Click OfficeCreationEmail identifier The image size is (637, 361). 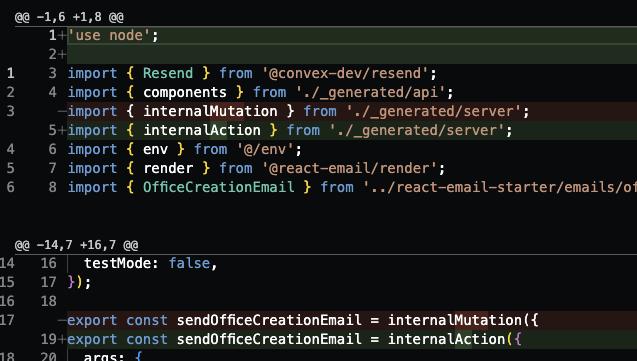tap(219, 187)
